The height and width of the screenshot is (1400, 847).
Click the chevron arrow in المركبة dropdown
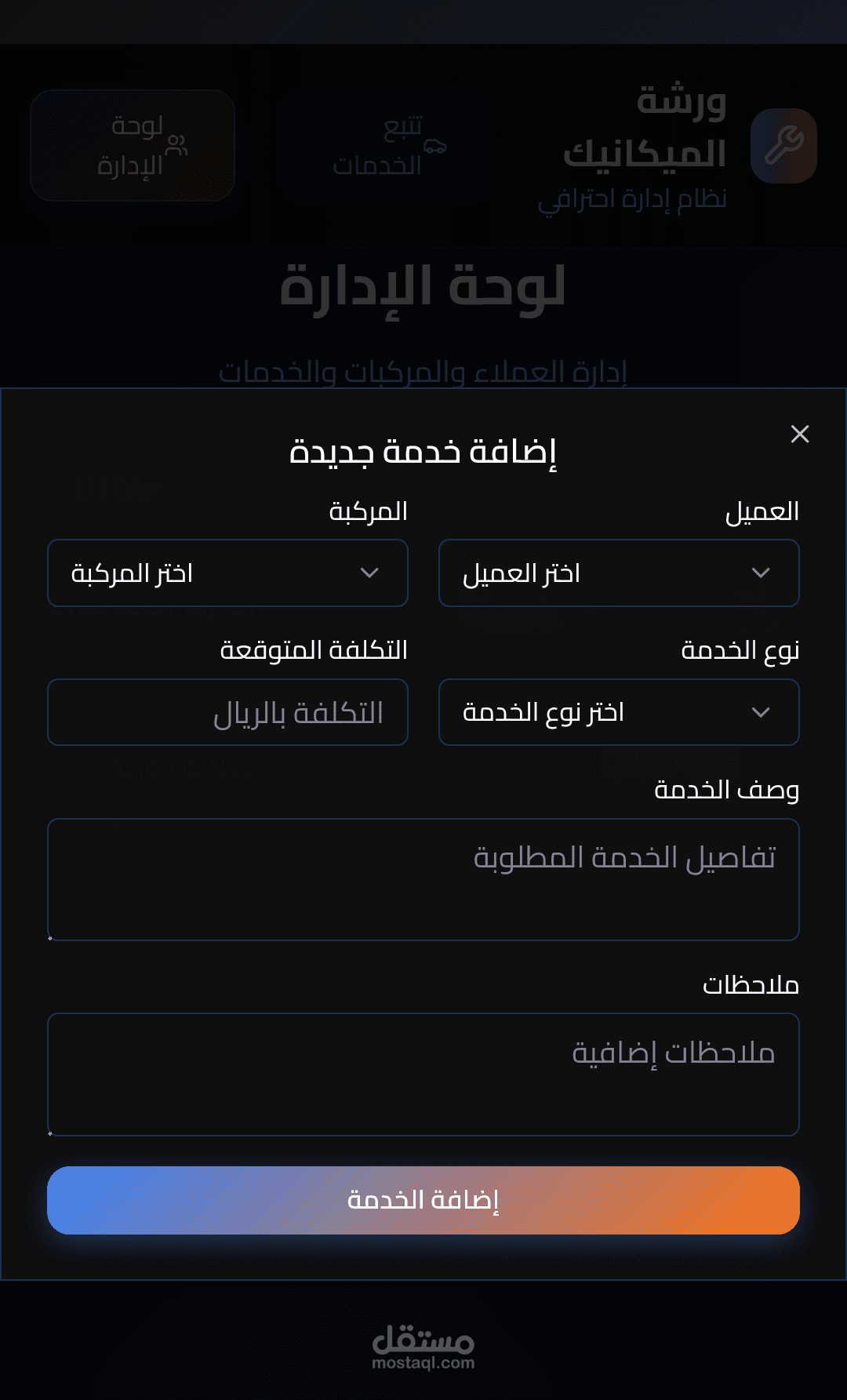coord(369,573)
